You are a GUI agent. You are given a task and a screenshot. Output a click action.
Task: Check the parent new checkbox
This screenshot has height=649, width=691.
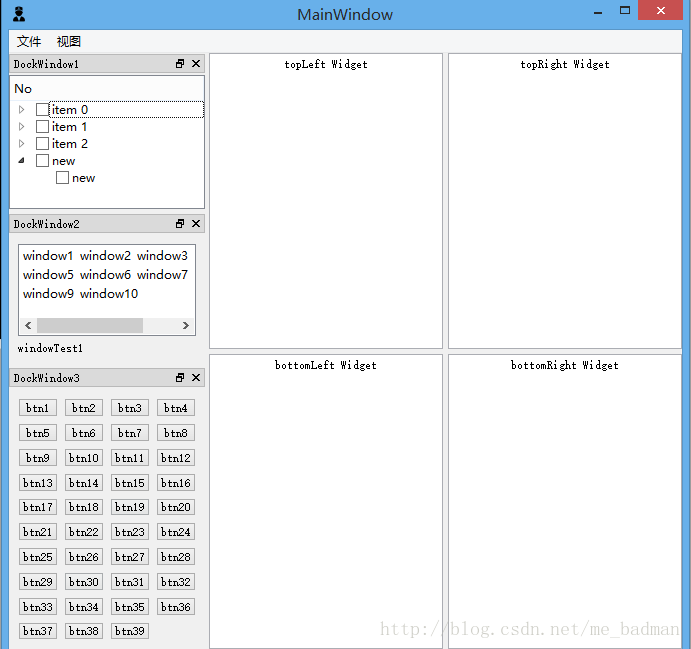point(42,160)
